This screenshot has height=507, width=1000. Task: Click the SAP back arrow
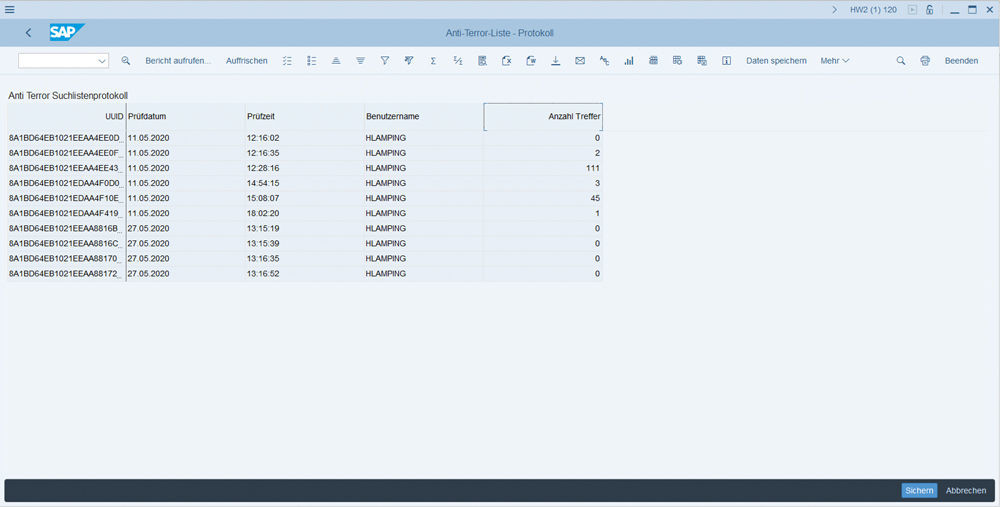coord(28,33)
